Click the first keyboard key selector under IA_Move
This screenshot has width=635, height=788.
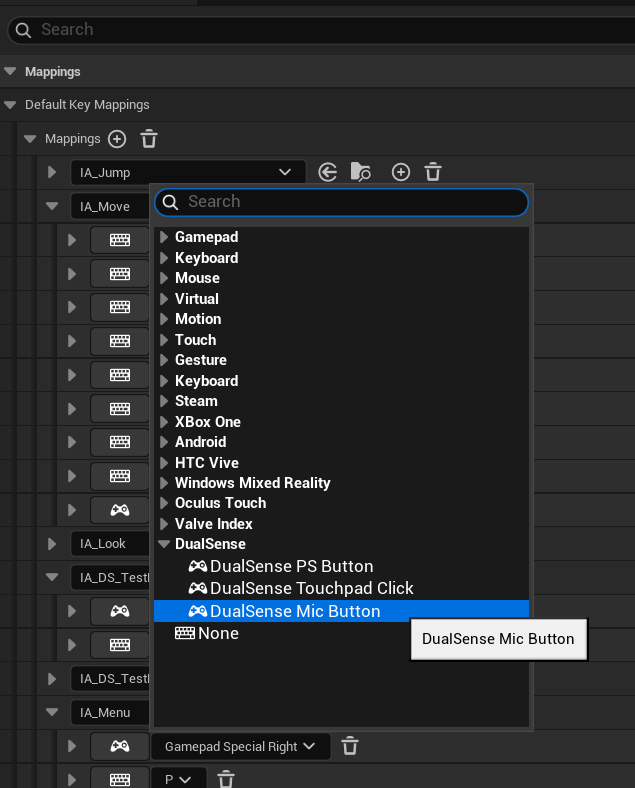click(x=120, y=240)
